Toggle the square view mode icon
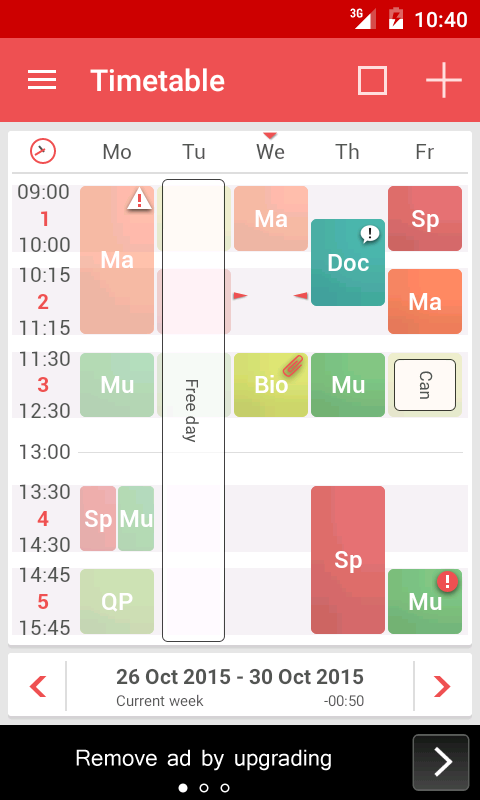The image size is (480, 800). (x=372, y=80)
